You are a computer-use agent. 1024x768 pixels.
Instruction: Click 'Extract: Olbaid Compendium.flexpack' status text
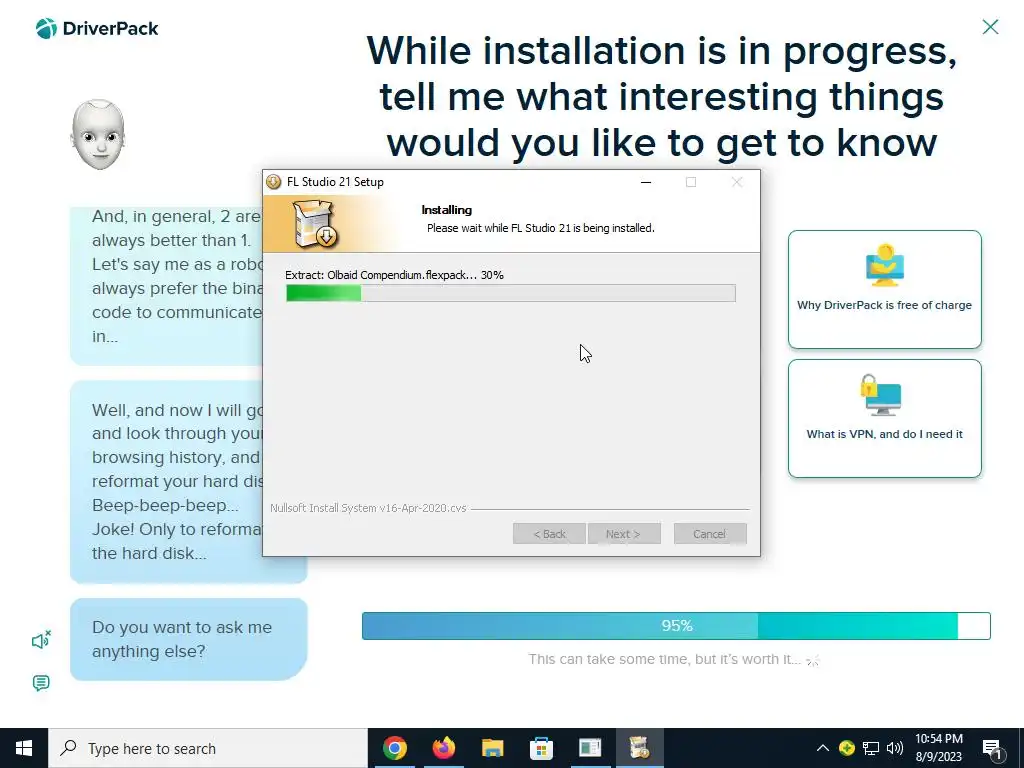[394, 275]
